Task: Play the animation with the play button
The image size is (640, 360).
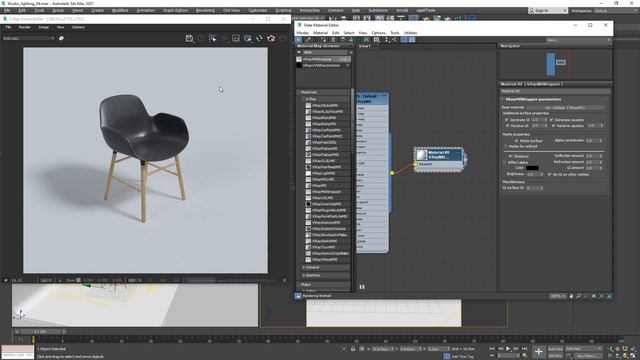Action: [508, 349]
